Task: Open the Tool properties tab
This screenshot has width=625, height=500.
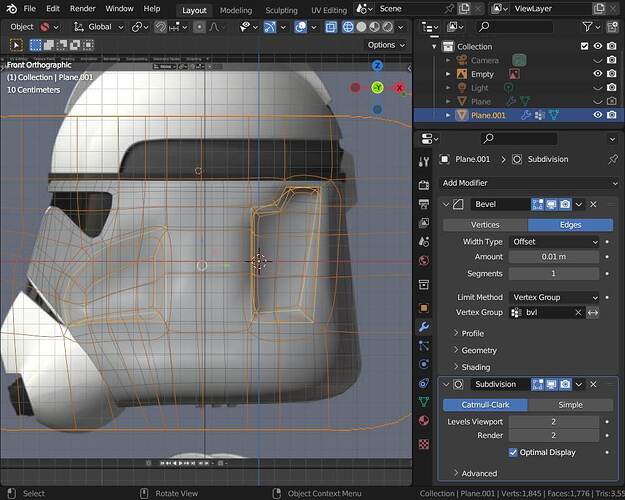Action: 424,161
